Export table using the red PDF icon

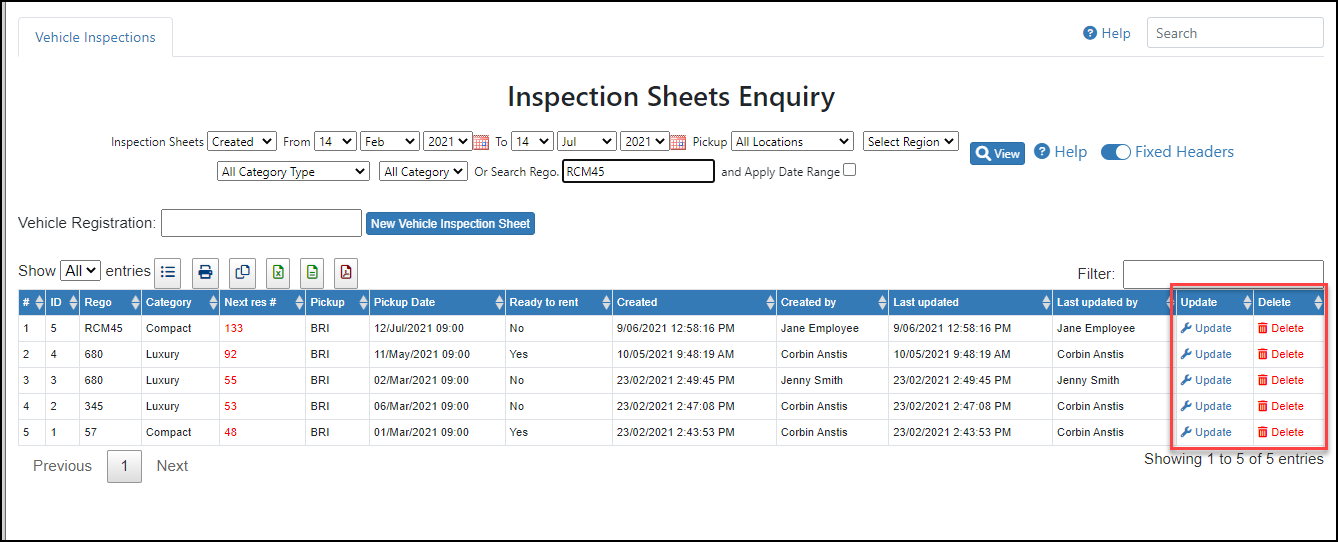pyautogui.click(x=346, y=272)
